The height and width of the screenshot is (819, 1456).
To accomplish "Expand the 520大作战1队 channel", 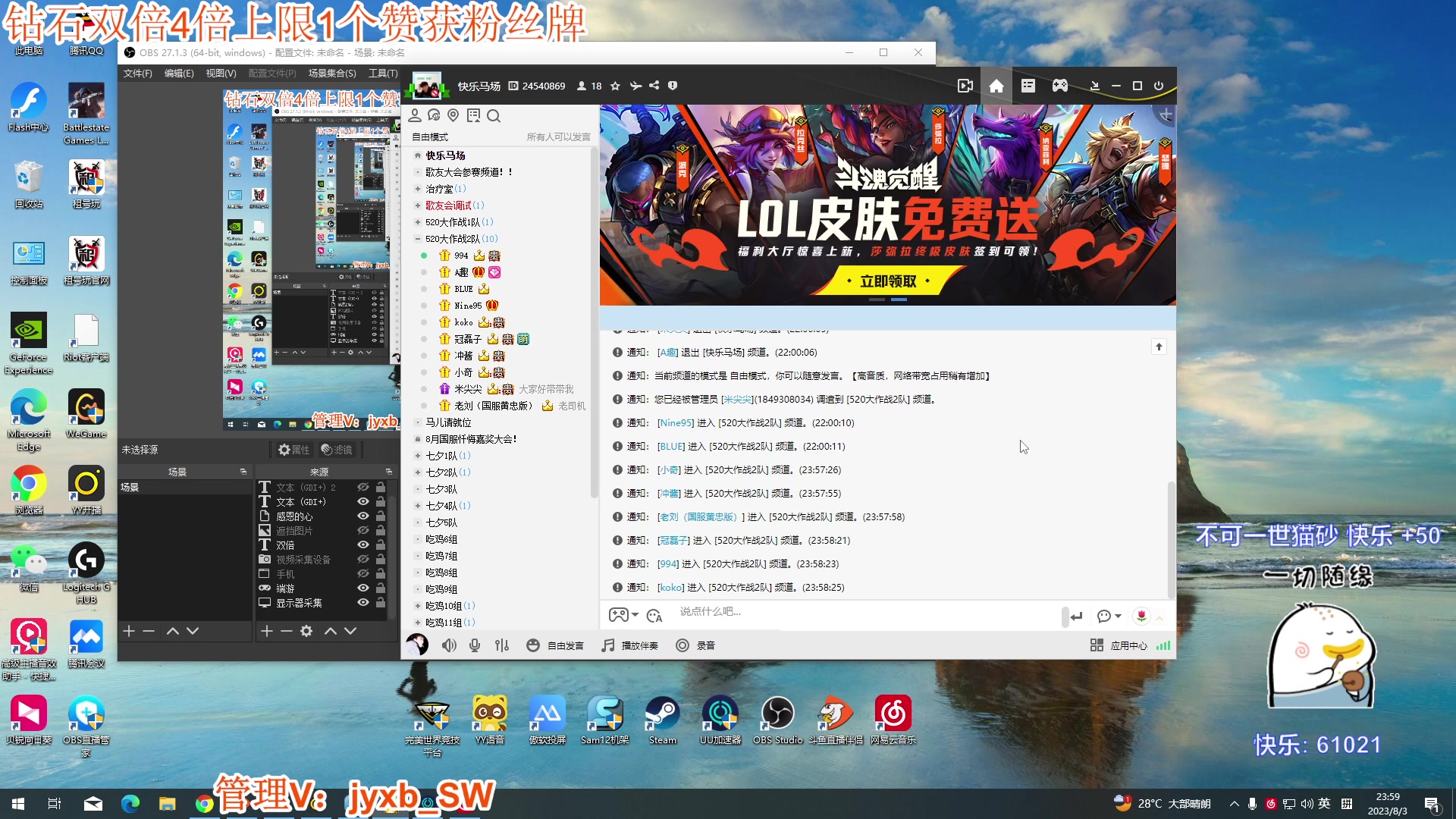I will (417, 222).
